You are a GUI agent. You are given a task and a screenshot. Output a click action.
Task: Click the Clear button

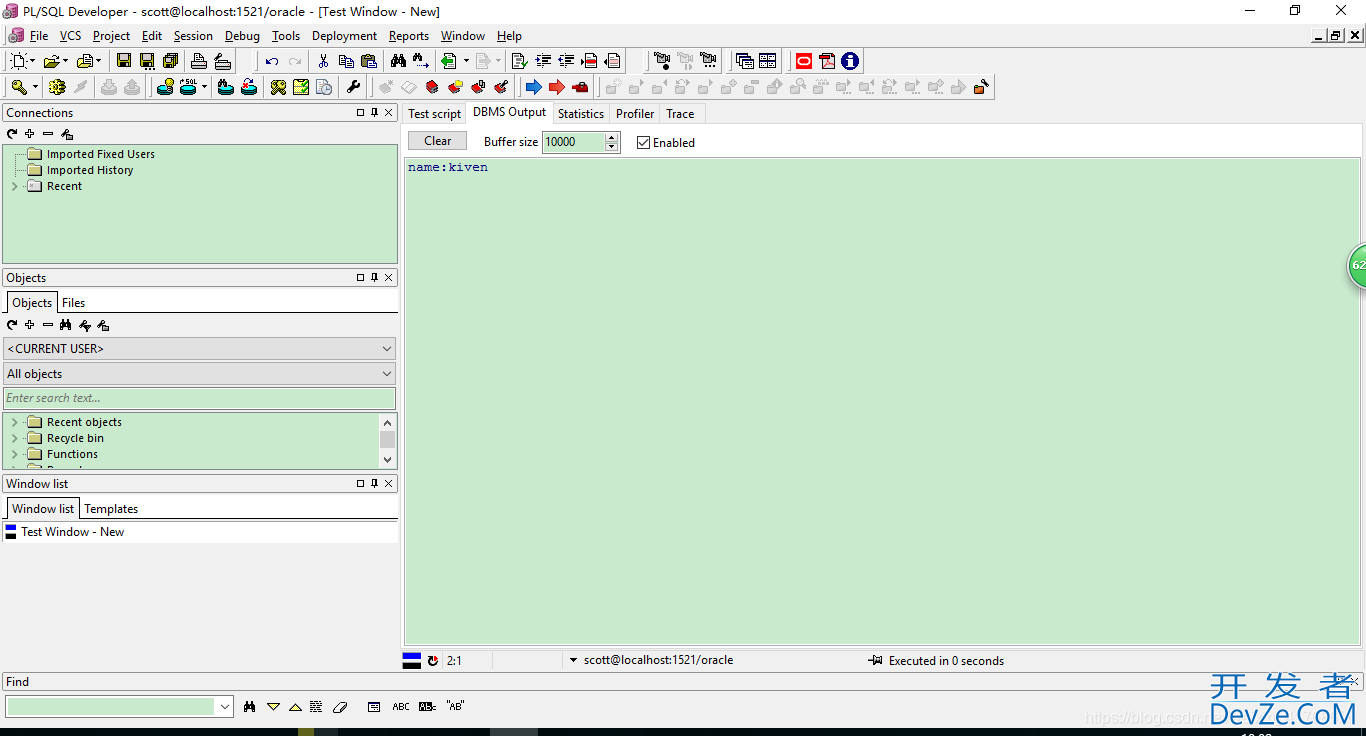click(438, 141)
